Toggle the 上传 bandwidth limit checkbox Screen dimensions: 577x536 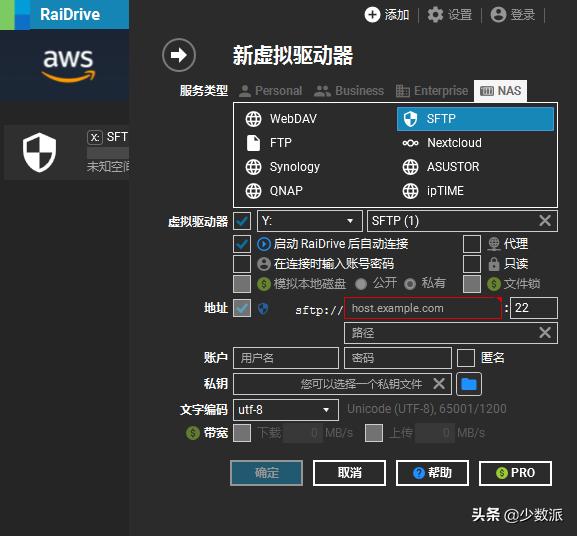(x=374, y=433)
